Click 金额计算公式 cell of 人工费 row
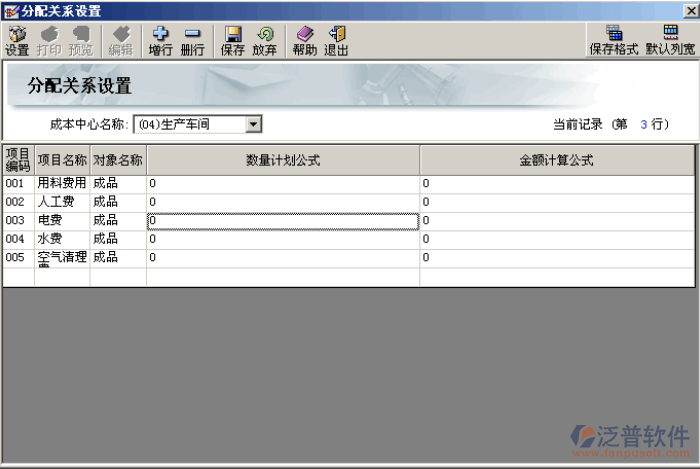This screenshot has width=700, height=469. [557, 203]
